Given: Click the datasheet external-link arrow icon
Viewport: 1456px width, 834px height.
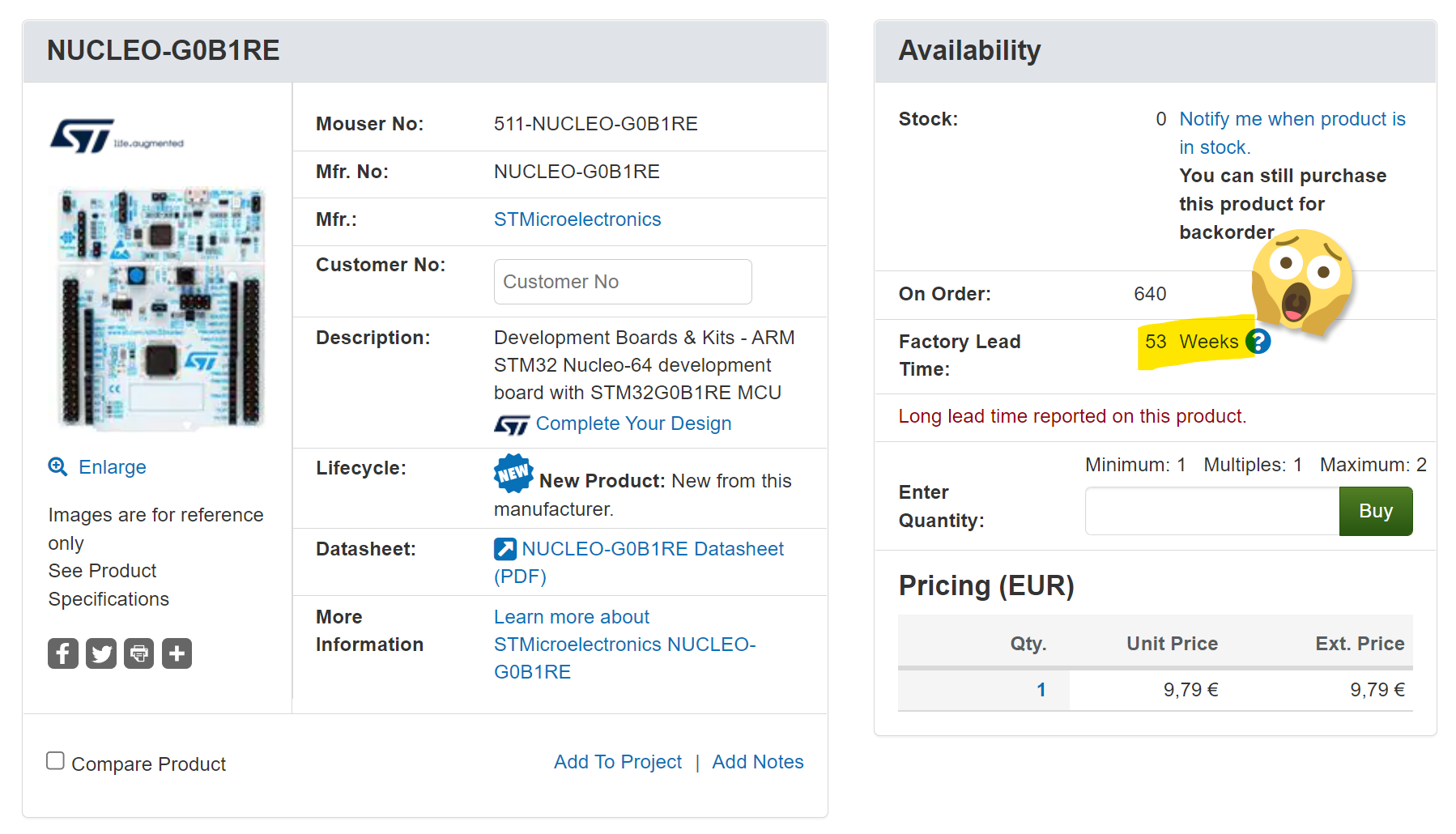Looking at the screenshot, I should click(x=504, y=549).
